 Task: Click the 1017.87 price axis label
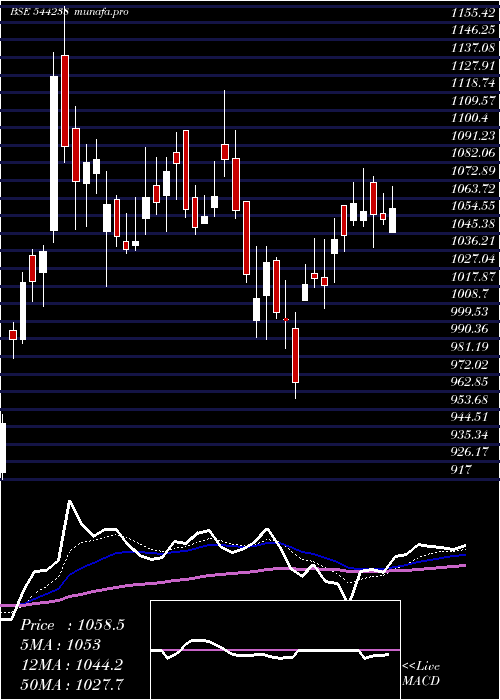point(473,276)
